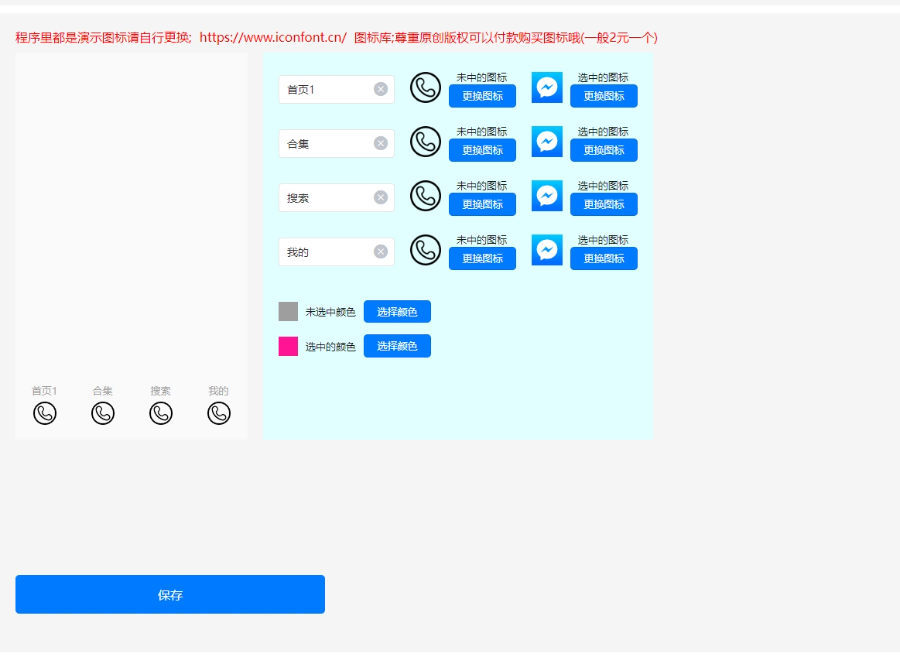Focus the 我的 name input field
The image size is (900, 657).
click(x=336, y=252)
